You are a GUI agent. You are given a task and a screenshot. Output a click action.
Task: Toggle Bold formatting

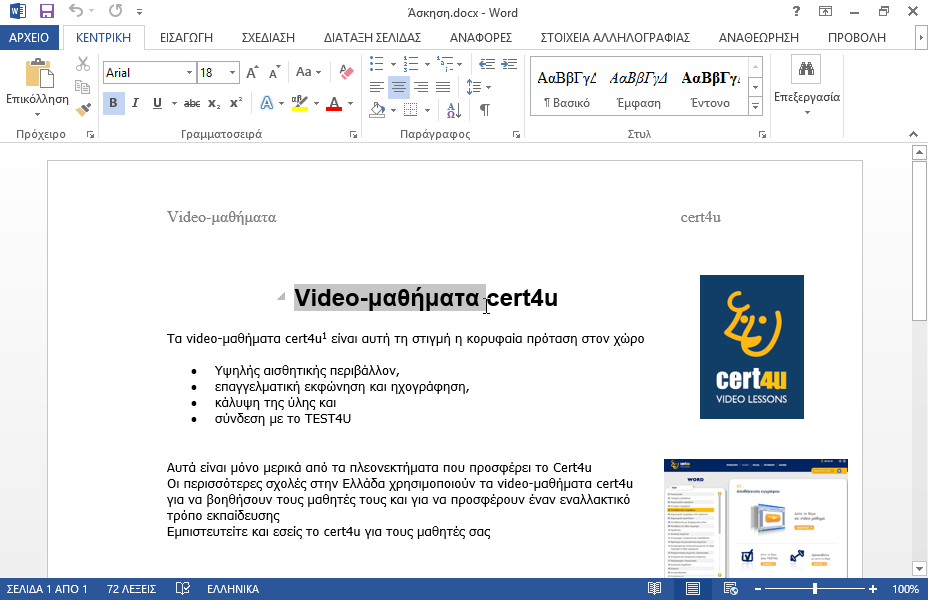tap(113, 104)
